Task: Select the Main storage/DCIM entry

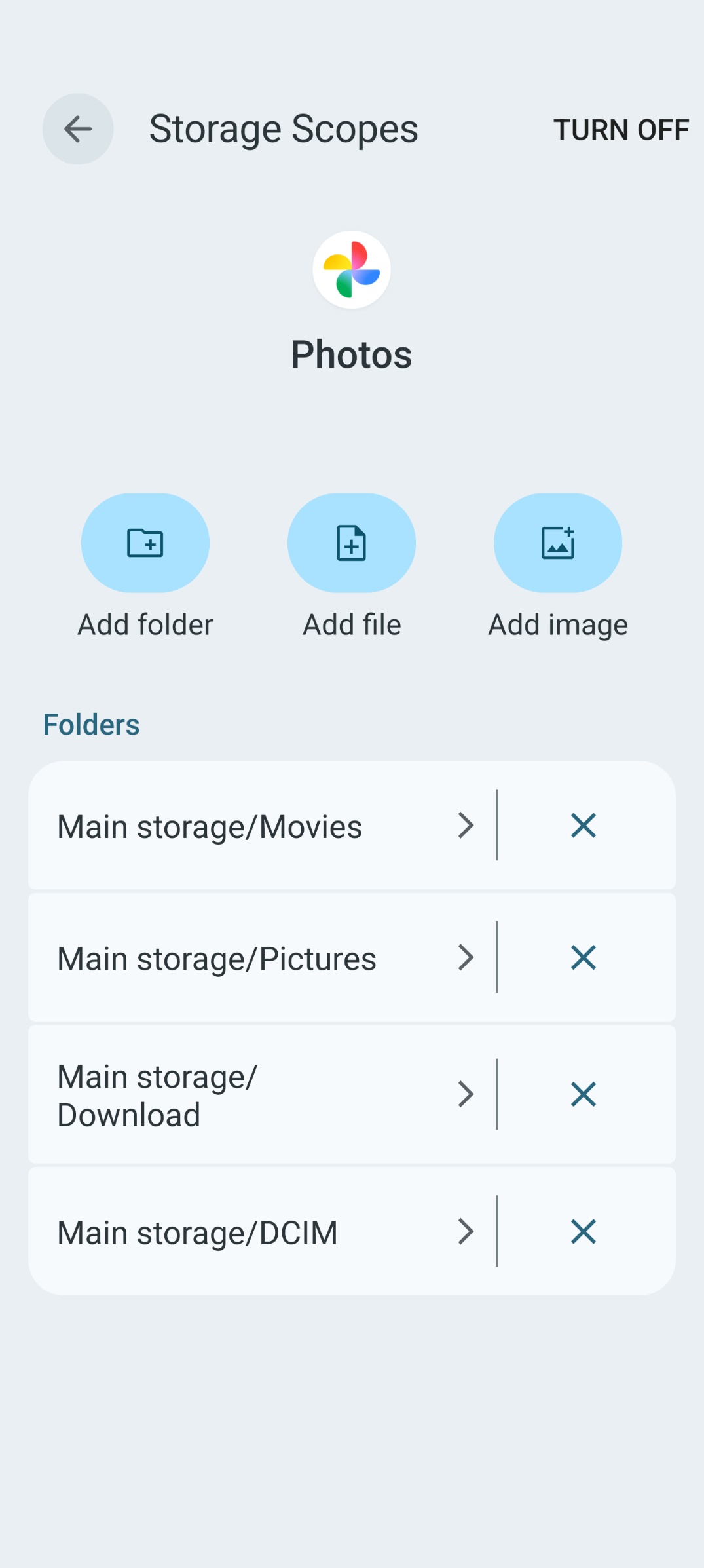Action: (197, 1233)
